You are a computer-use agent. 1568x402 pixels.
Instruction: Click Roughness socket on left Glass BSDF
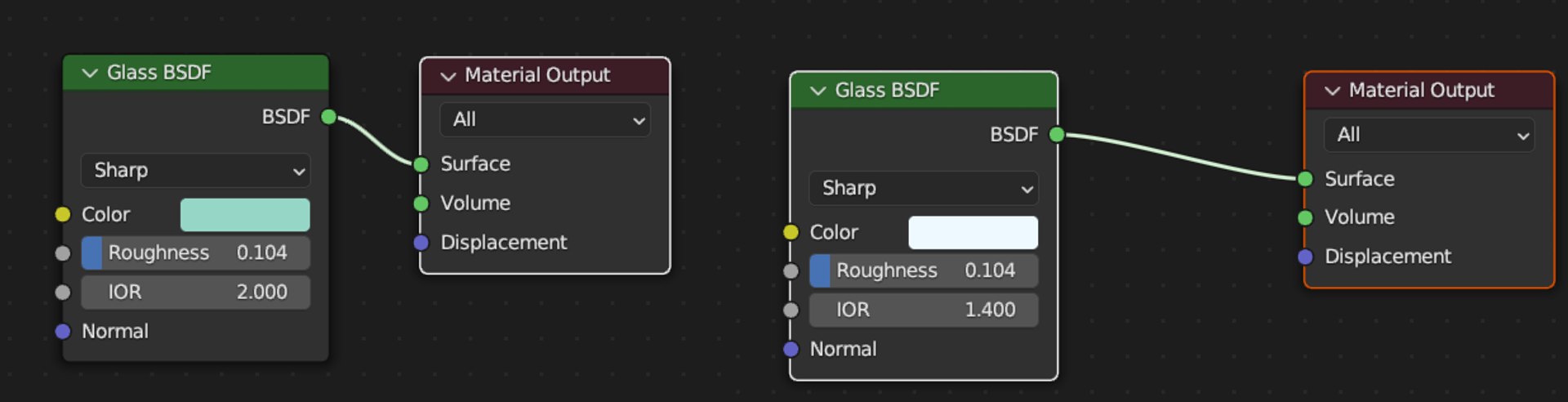click(x=63, y=253)
